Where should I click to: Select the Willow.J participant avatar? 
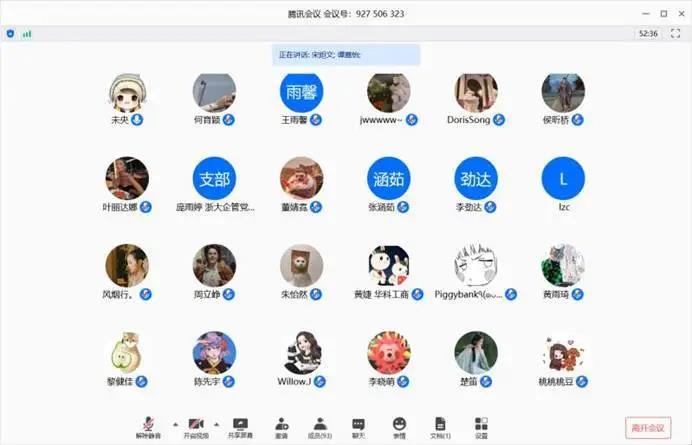301,353
